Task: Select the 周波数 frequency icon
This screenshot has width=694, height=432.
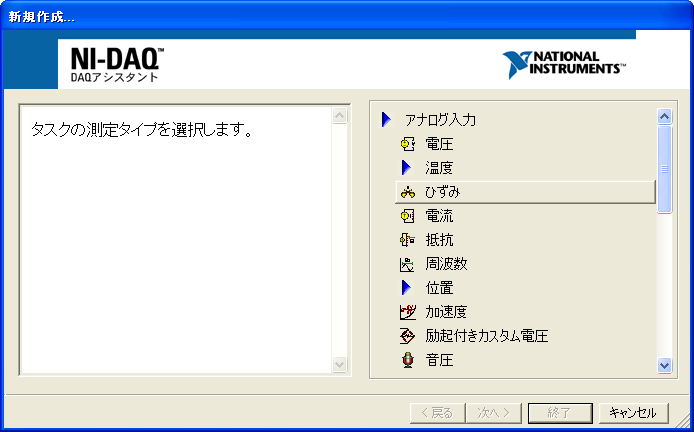Action: (x=407, y=265)
